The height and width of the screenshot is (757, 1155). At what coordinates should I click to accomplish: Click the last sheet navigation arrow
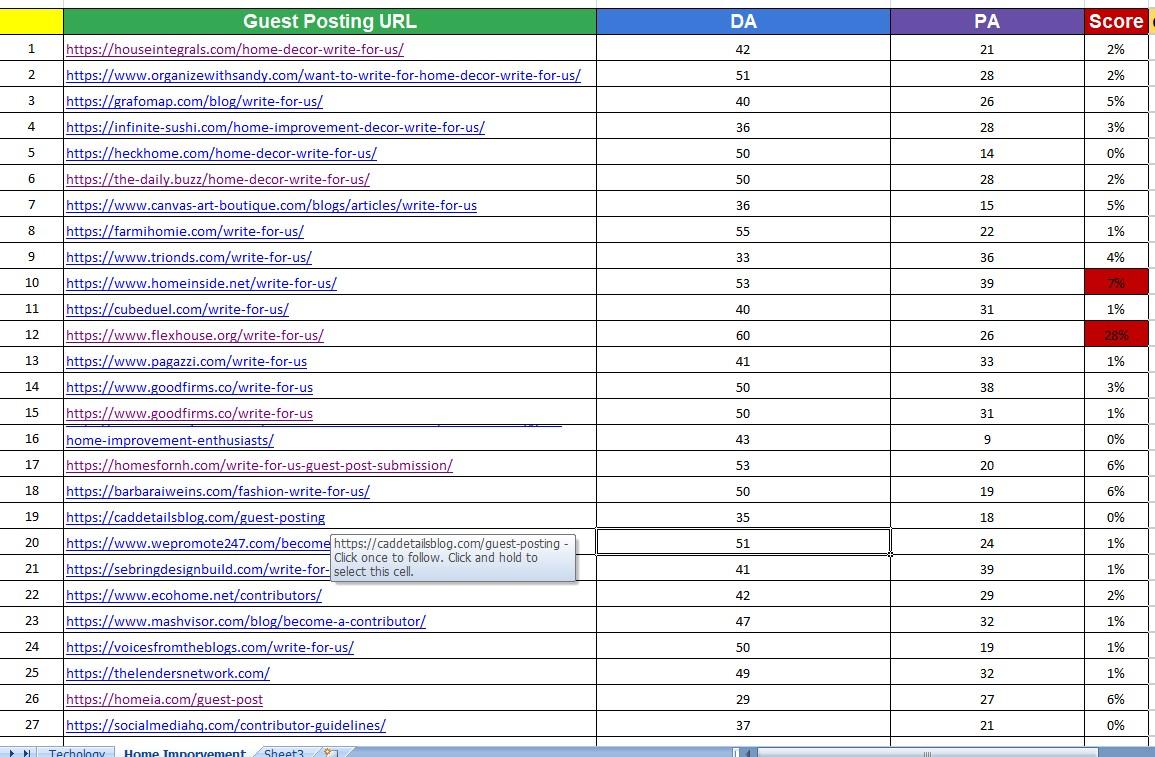tap(27, 752)
